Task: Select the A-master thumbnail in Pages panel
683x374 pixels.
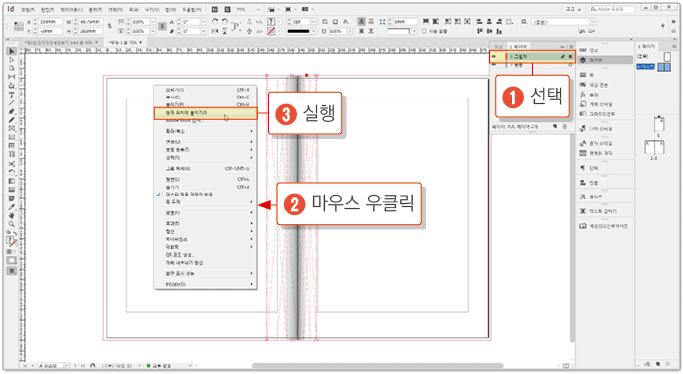Action: [x=664, y=67]
